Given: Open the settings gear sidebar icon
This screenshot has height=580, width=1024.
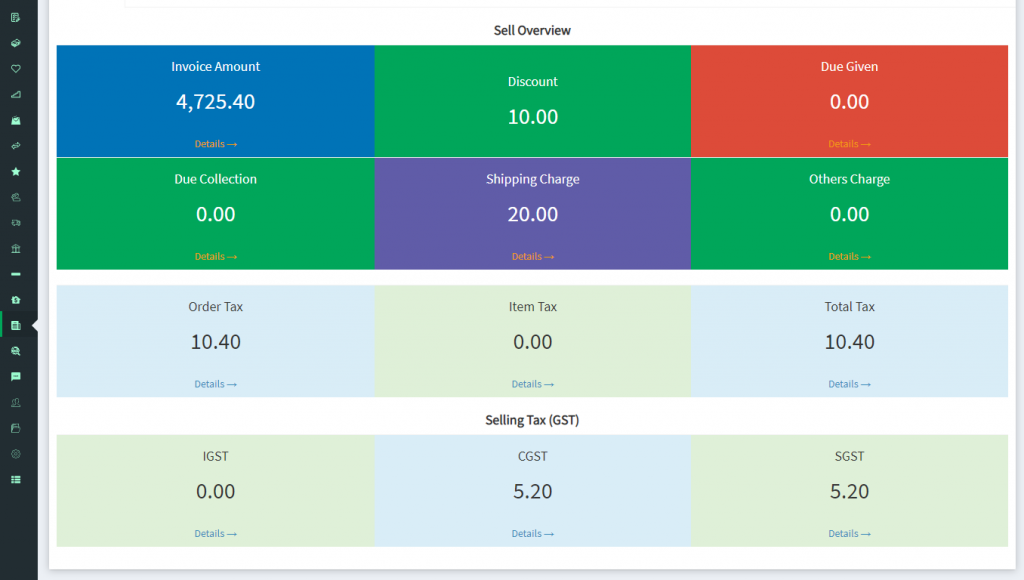Looking at the screenshot, I should [15, 454].
